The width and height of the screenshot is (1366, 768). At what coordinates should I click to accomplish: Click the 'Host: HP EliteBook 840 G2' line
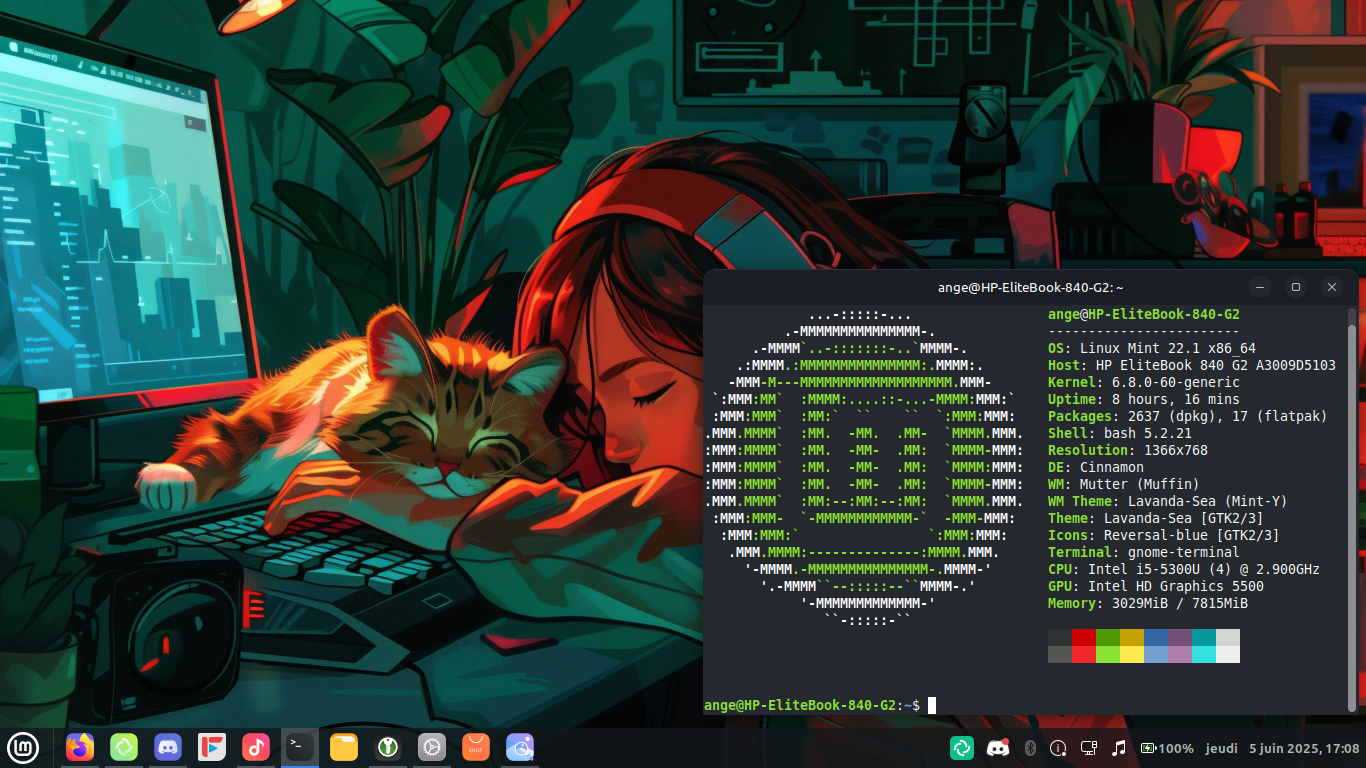coord(1192,365)
